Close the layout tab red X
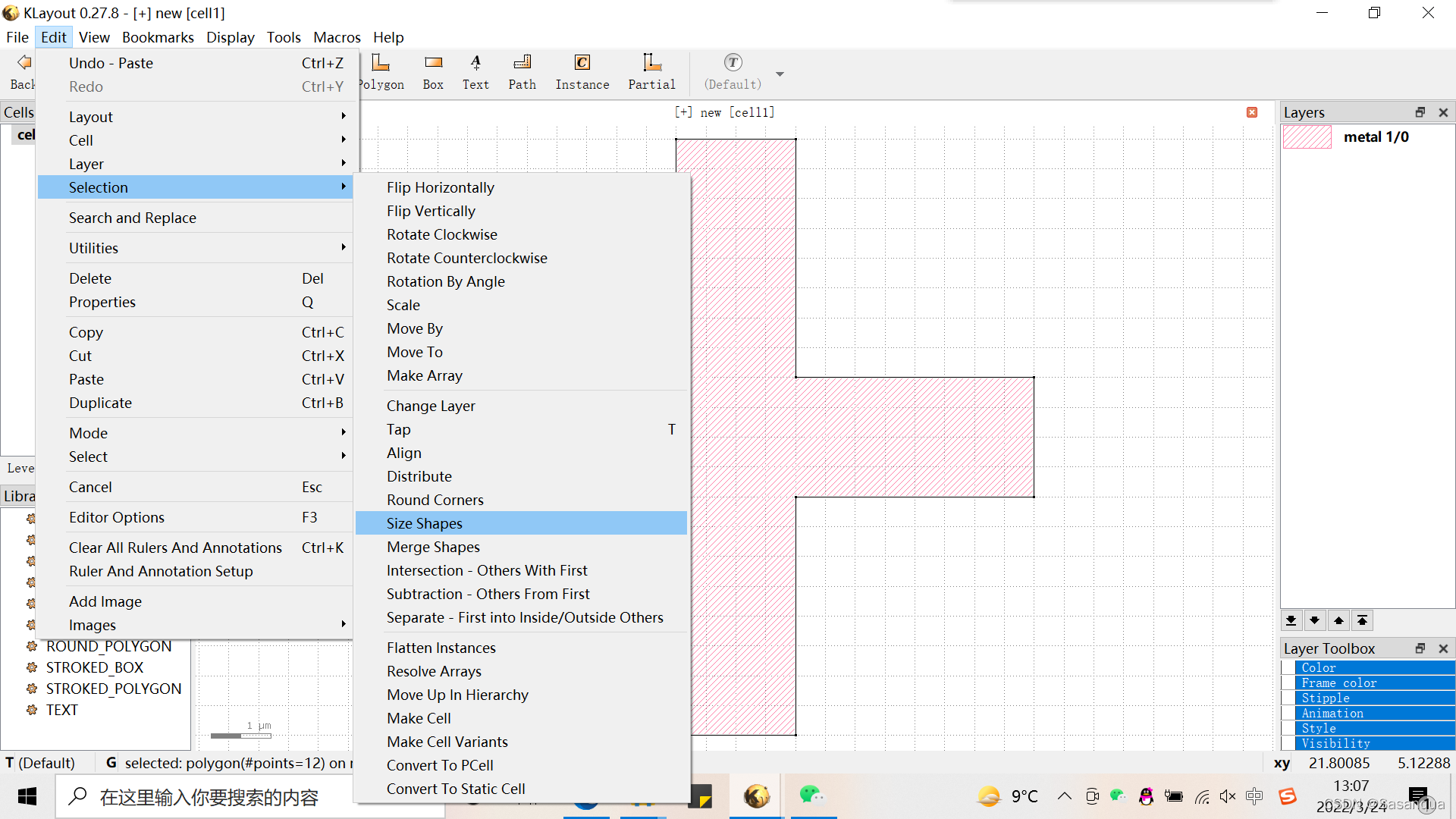This screenshot has width=1456, height=819. point(1252,112)
